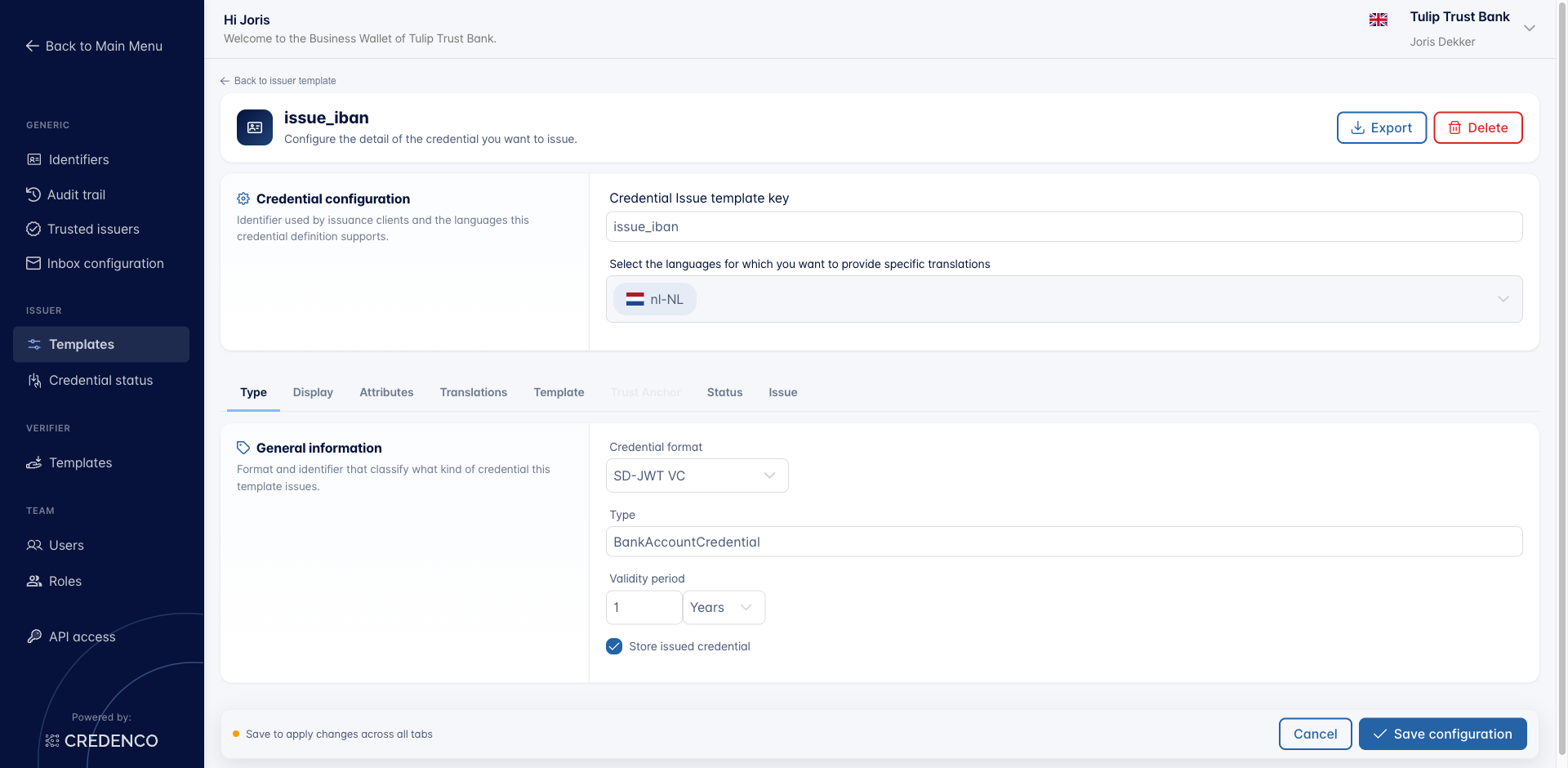The height and width of the screenshot is (768, 1568).
Task: Click the Credential Issue template key field
Action: [x=1064, y=226]
